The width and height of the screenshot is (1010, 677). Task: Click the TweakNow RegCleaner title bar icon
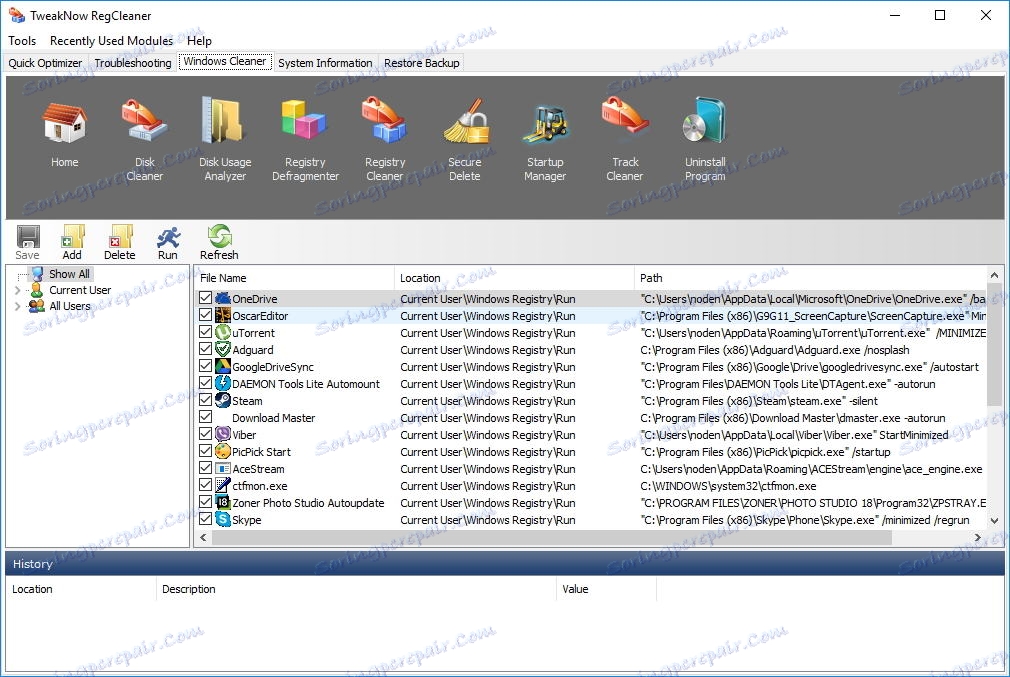click(x=17, y=15)
